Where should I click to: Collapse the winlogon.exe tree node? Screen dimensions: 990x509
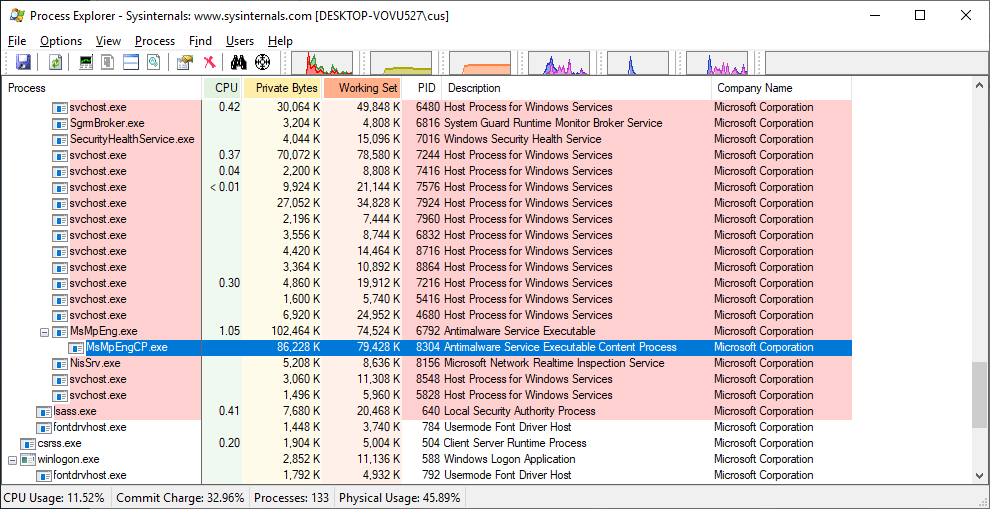click(x=12, y=460)
